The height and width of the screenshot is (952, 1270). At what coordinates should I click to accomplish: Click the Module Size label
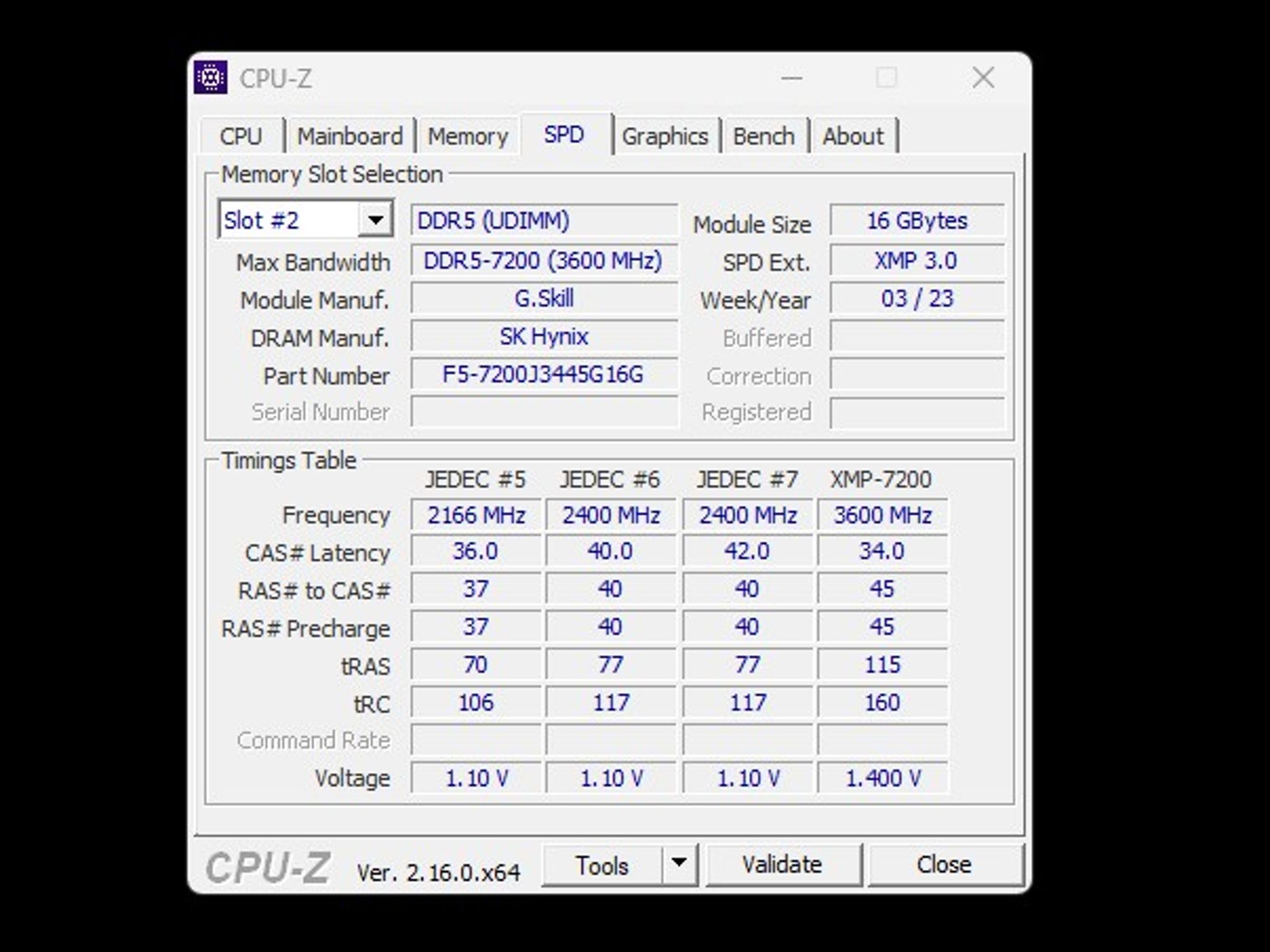coord(752,224)
